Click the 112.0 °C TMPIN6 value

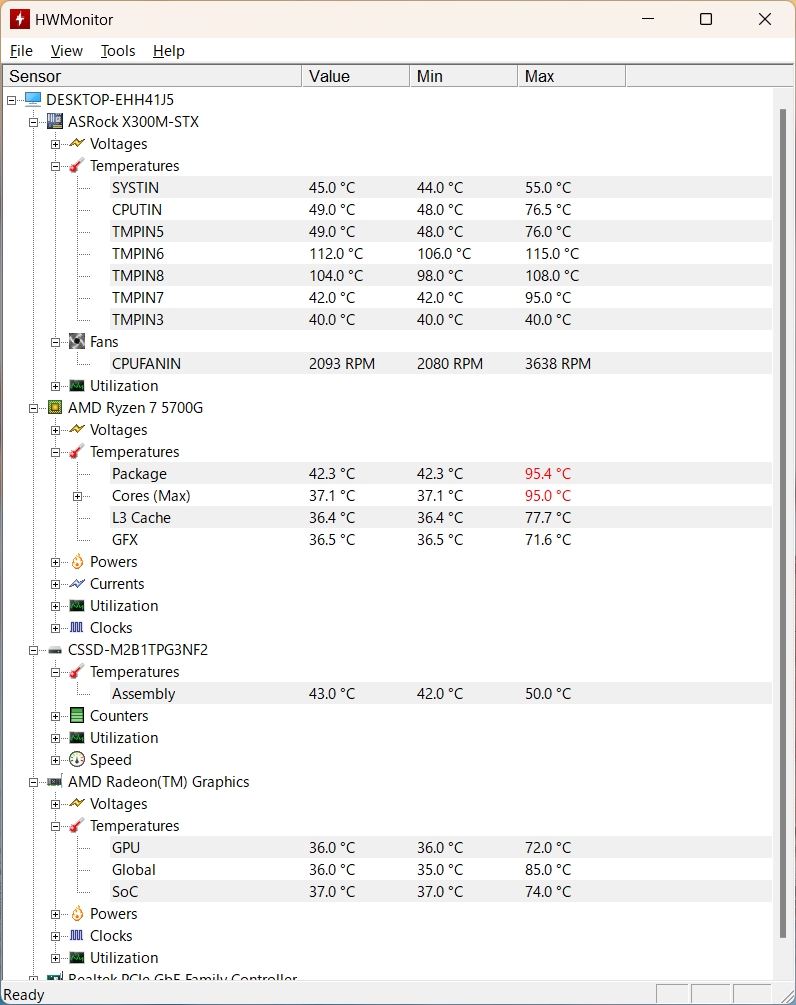(336, 254)
